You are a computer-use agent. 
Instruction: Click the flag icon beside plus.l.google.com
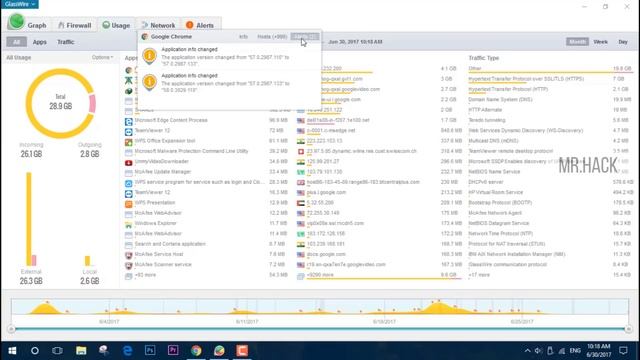coord(301,193)
